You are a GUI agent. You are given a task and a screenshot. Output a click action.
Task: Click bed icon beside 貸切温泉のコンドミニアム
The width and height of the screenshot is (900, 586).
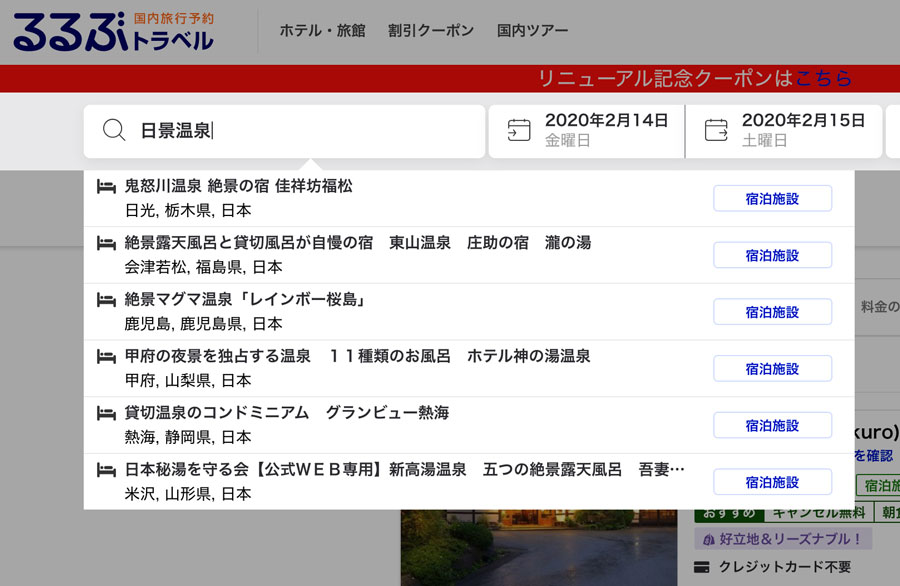click(106, 413)
